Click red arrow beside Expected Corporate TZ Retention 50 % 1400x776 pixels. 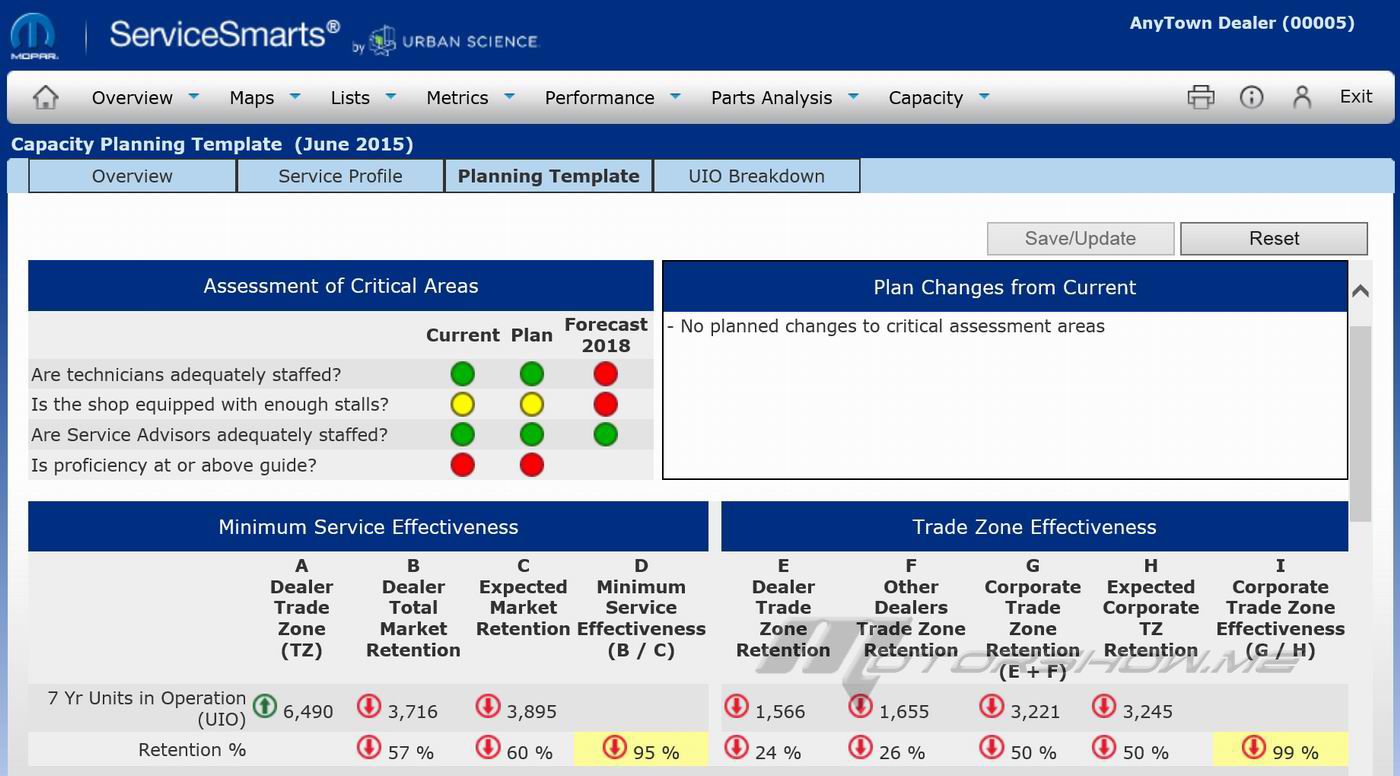tap(1104, 747)
